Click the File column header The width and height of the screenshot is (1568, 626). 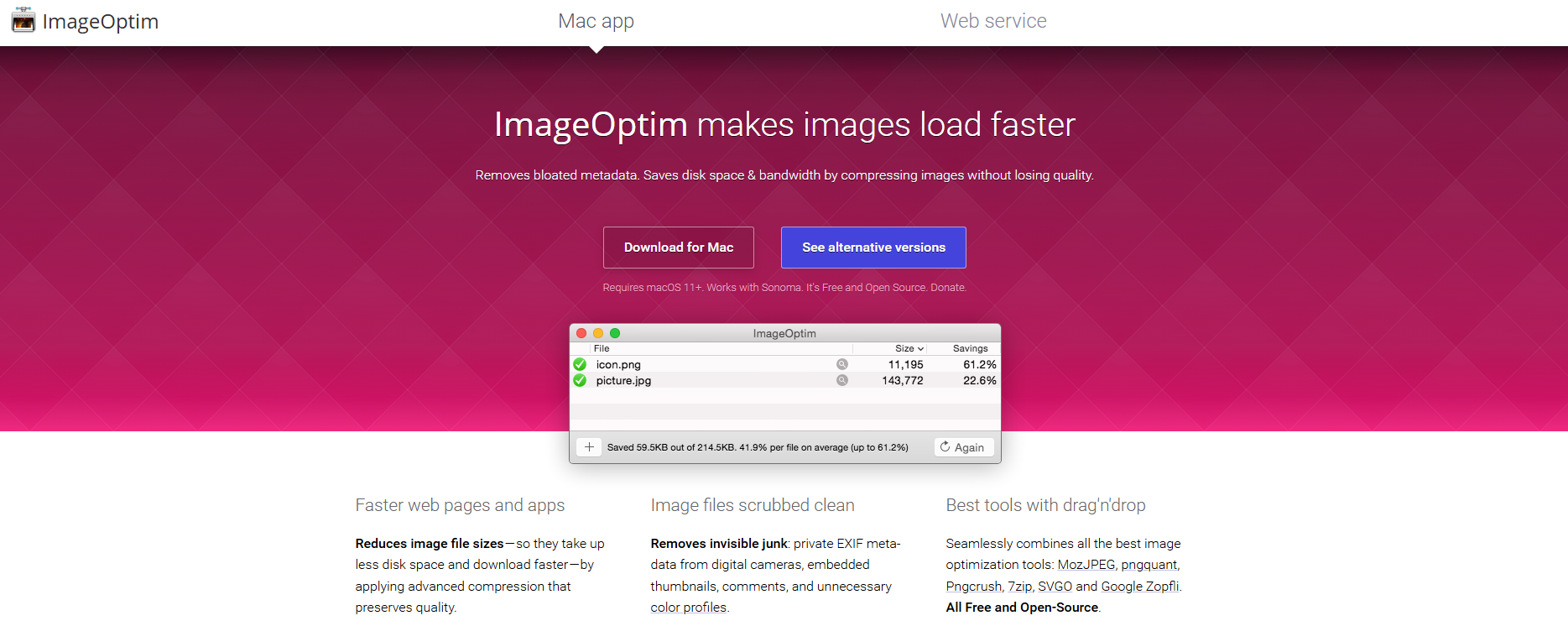(602, 348)
